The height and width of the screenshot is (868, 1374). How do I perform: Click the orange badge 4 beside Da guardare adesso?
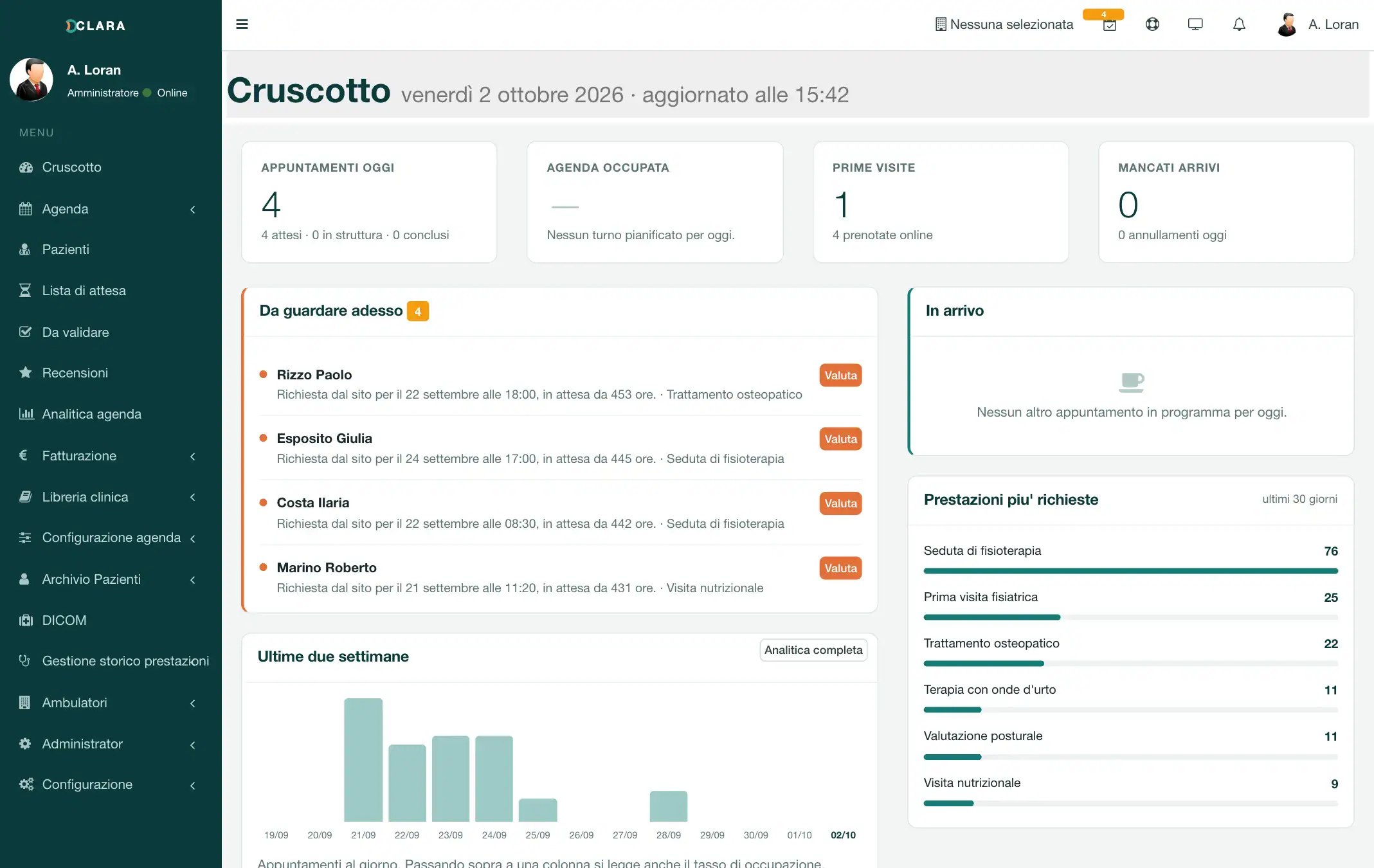point(417,311)
